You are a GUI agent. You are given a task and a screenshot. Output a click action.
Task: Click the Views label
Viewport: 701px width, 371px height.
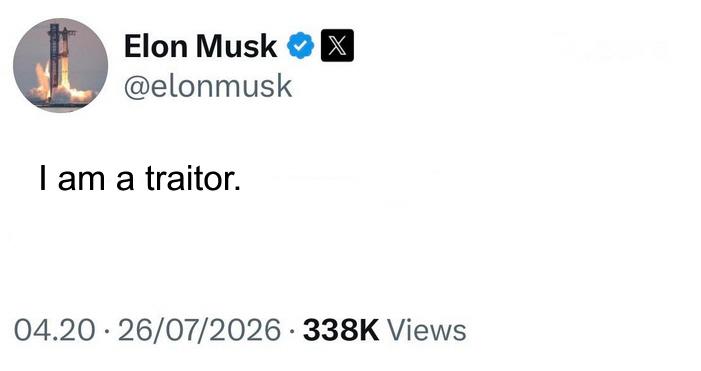[x=427, y=330]
